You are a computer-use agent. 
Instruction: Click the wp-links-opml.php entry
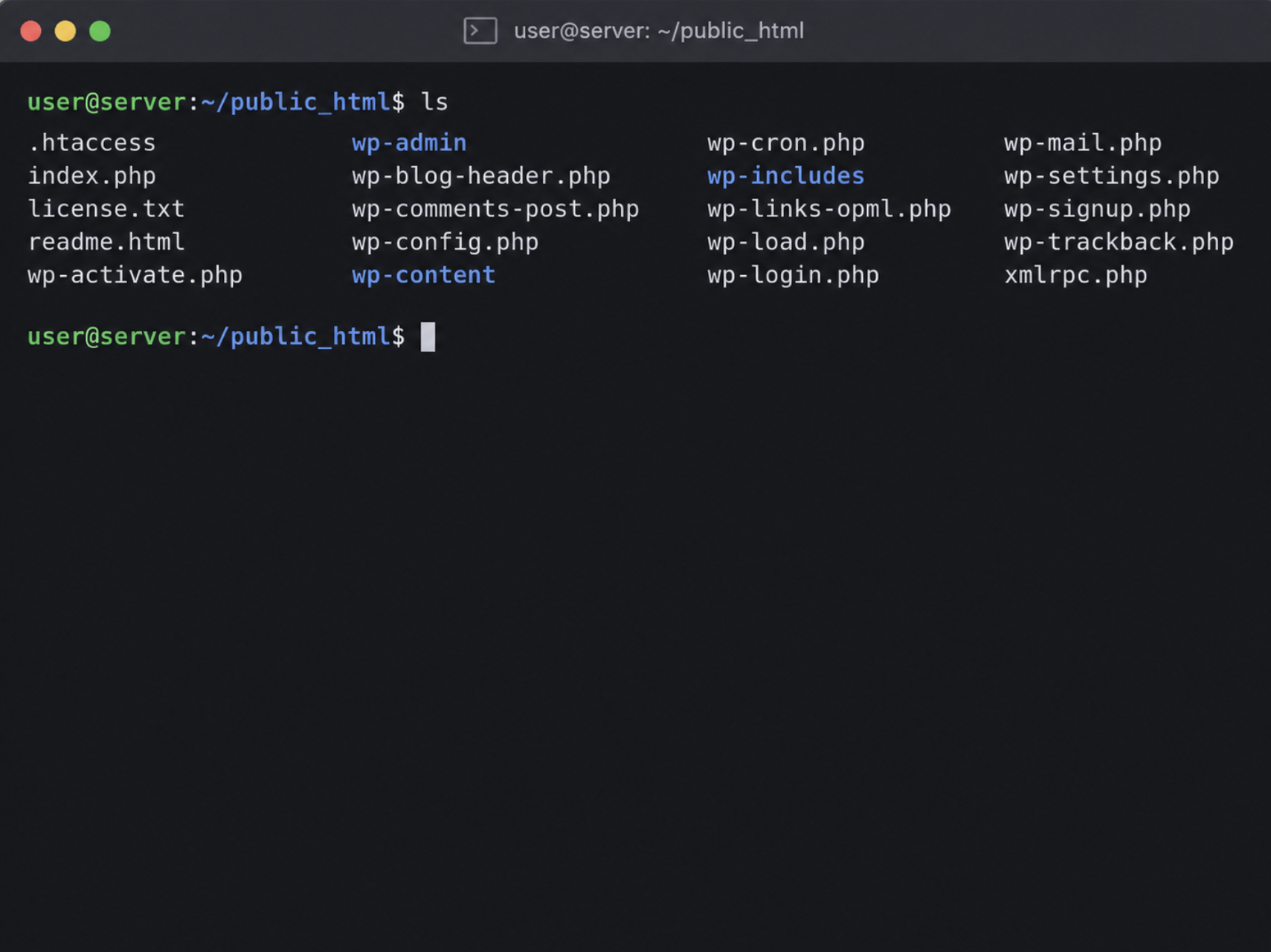click(829, 209)
